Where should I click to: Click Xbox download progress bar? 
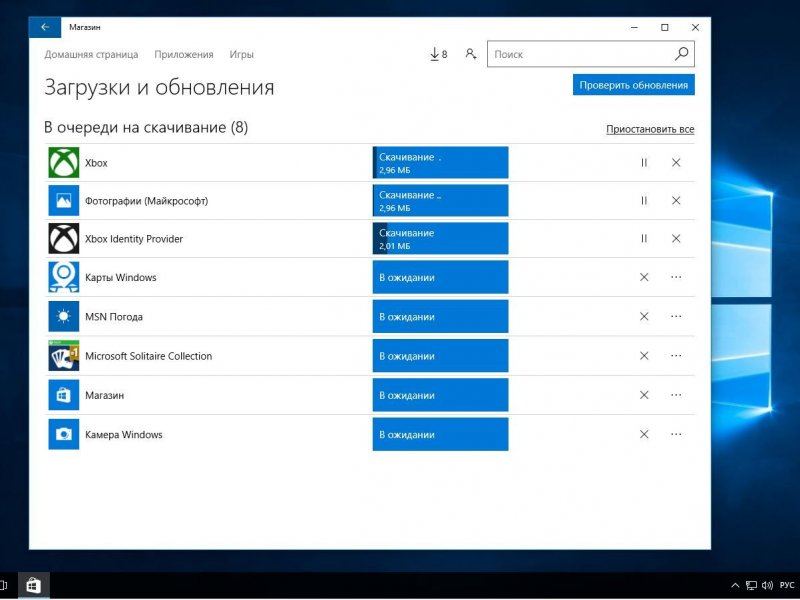[x=440, y=163]
